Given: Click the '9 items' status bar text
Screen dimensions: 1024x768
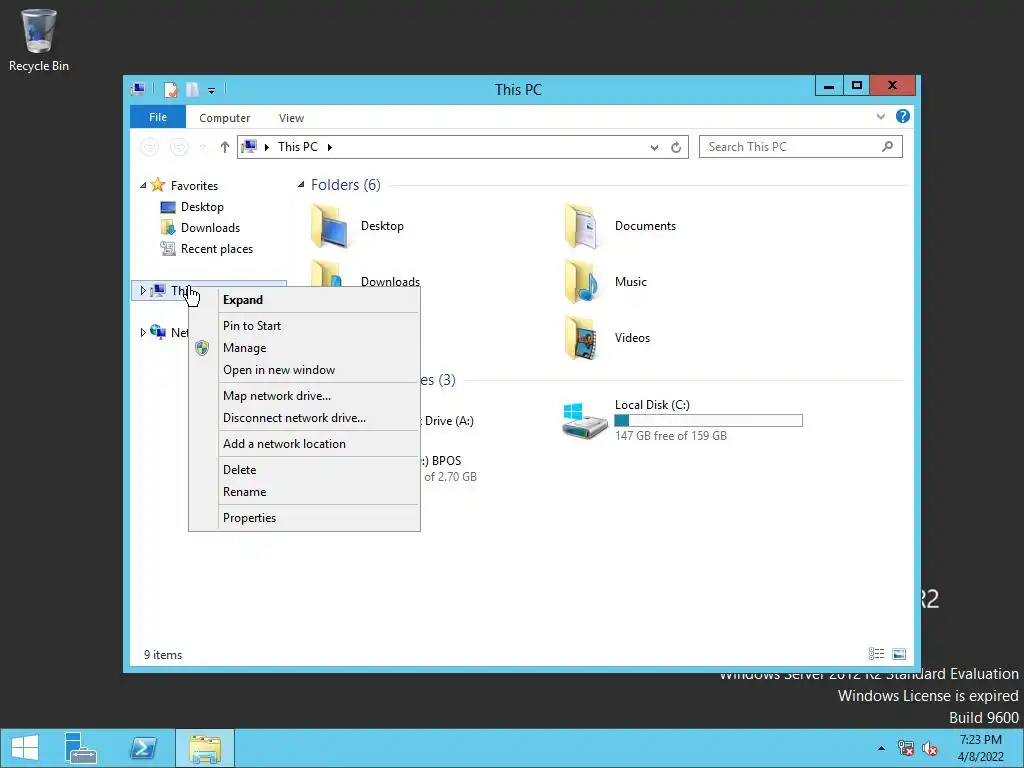Looking at the screenshot, I should click(x=163, y=654).
